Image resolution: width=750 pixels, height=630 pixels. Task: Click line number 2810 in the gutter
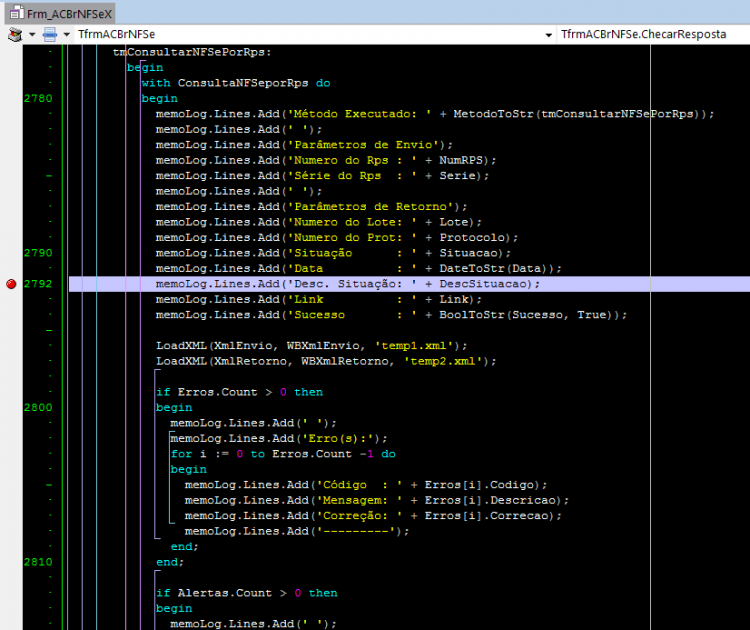[x=38, y=562]
